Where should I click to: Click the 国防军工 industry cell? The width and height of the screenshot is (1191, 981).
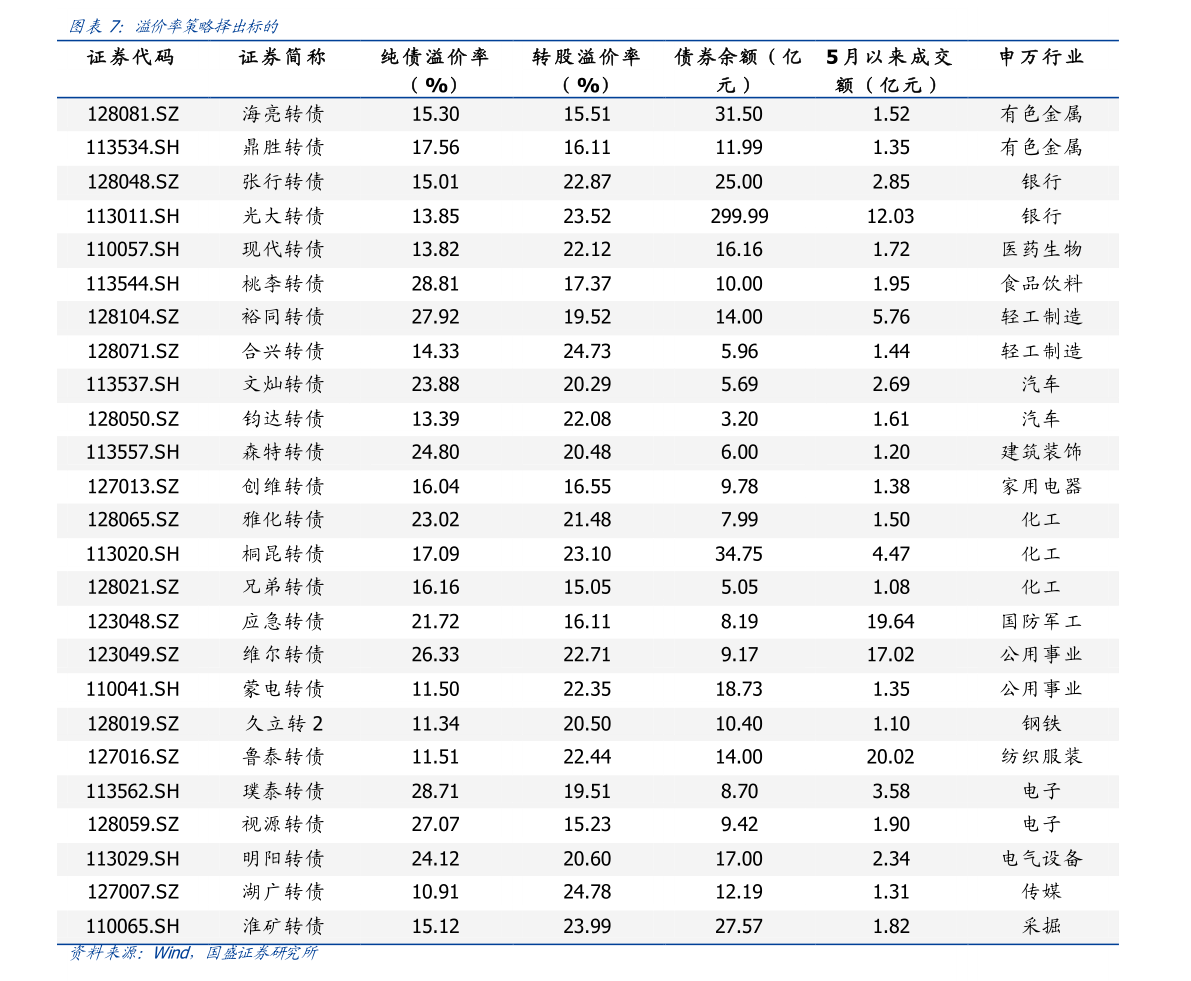pos(1041,622)
